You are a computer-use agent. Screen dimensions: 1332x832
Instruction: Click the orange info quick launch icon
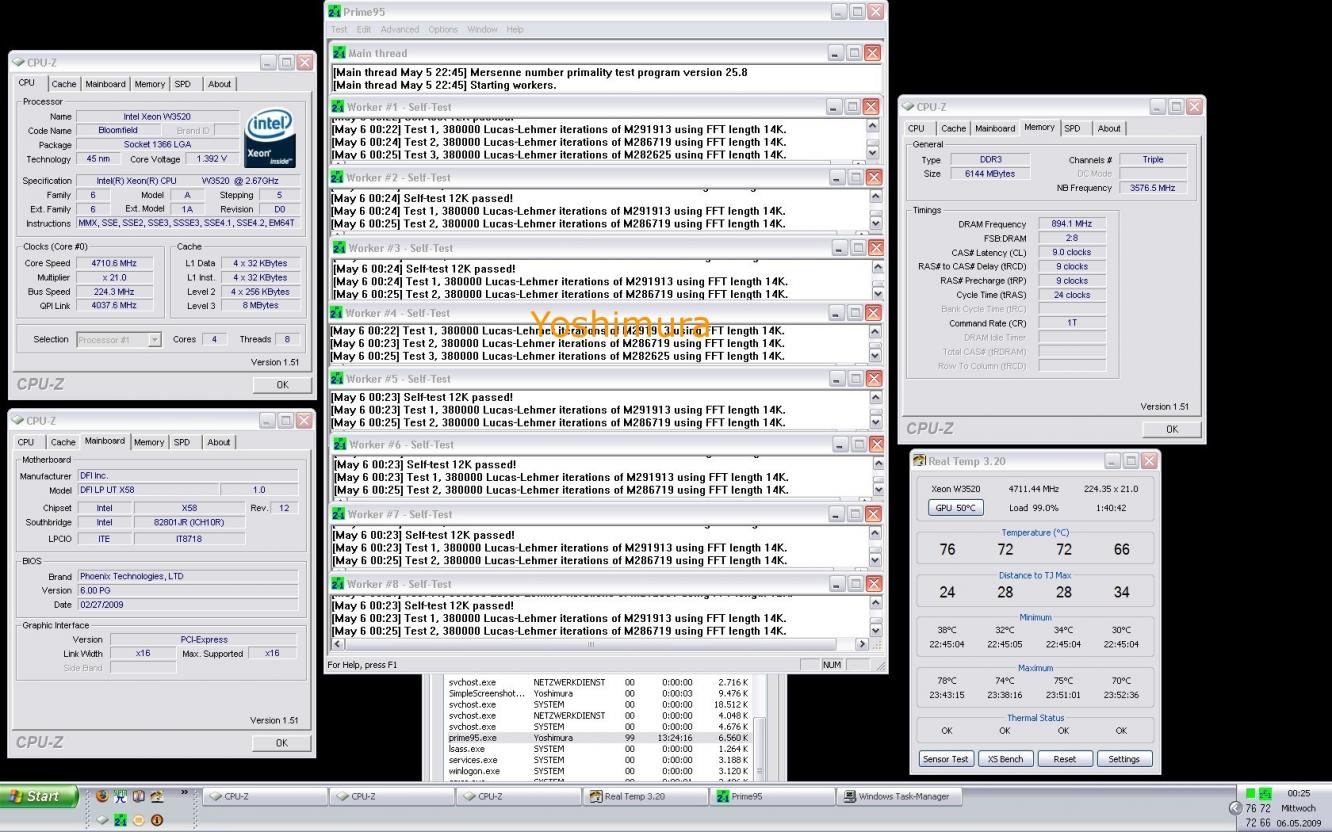pyautogui.click(x=157, y=820)
